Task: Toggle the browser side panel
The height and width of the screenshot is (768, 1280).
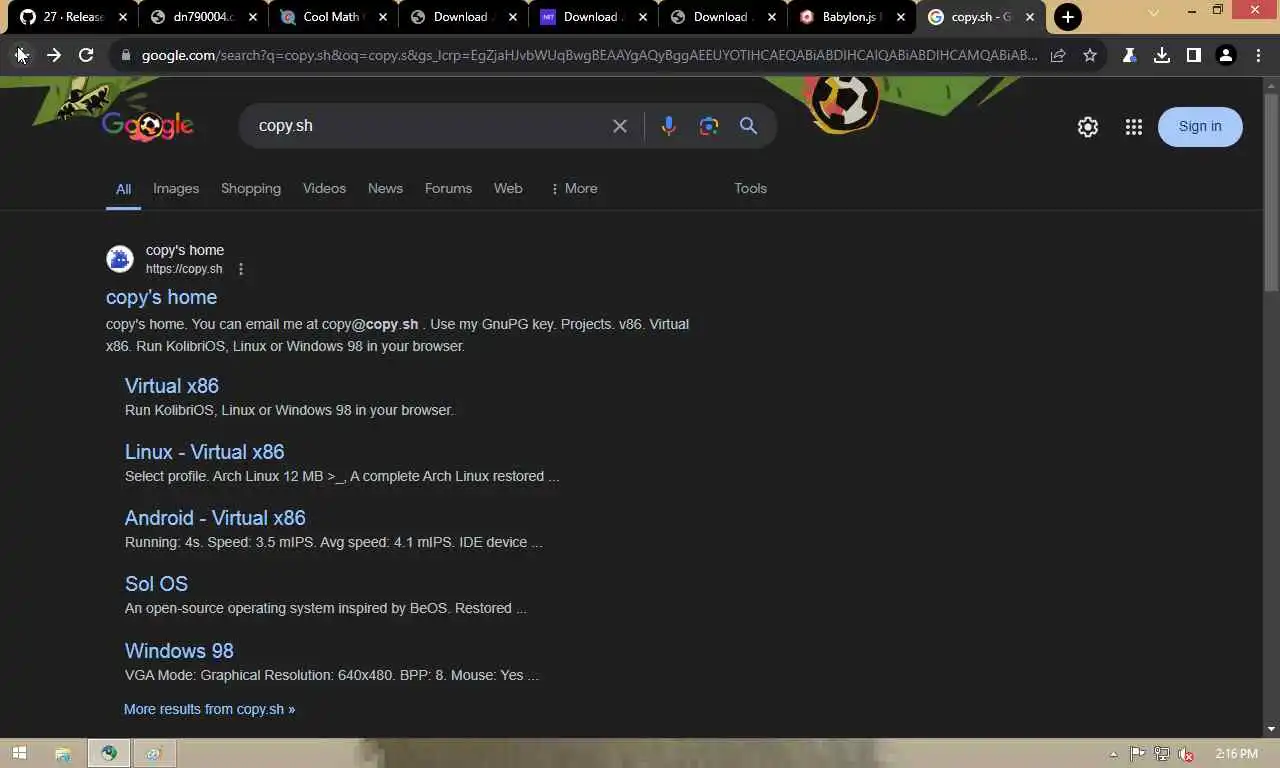Action: [1193, 55]
